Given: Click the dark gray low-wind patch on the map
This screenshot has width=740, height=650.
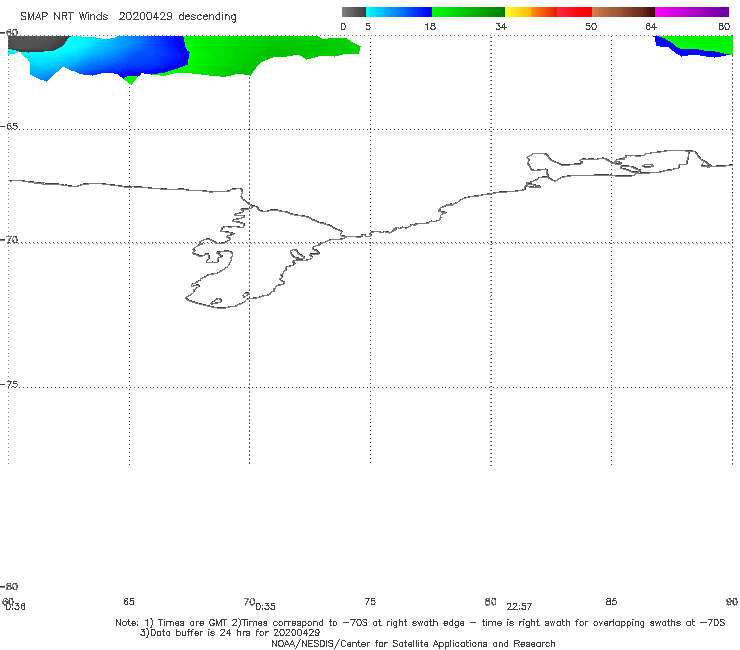Looking at the screenshot, I should pyautogui.click(x=35, y=42).
